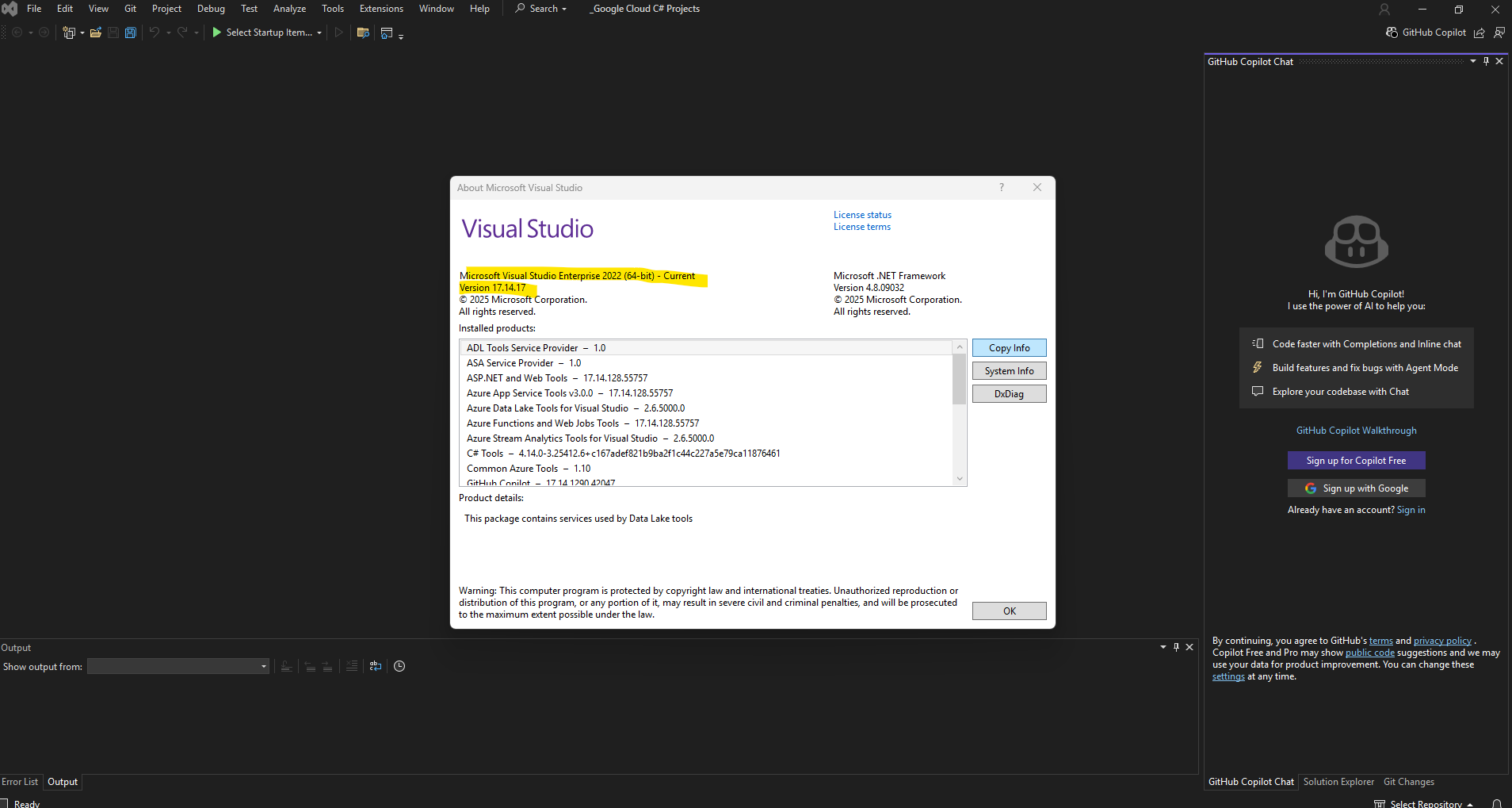Screen dimensions: 1512x808
Task: Click the Navigate Forward toolbar arrow
Action: [44, 33]
